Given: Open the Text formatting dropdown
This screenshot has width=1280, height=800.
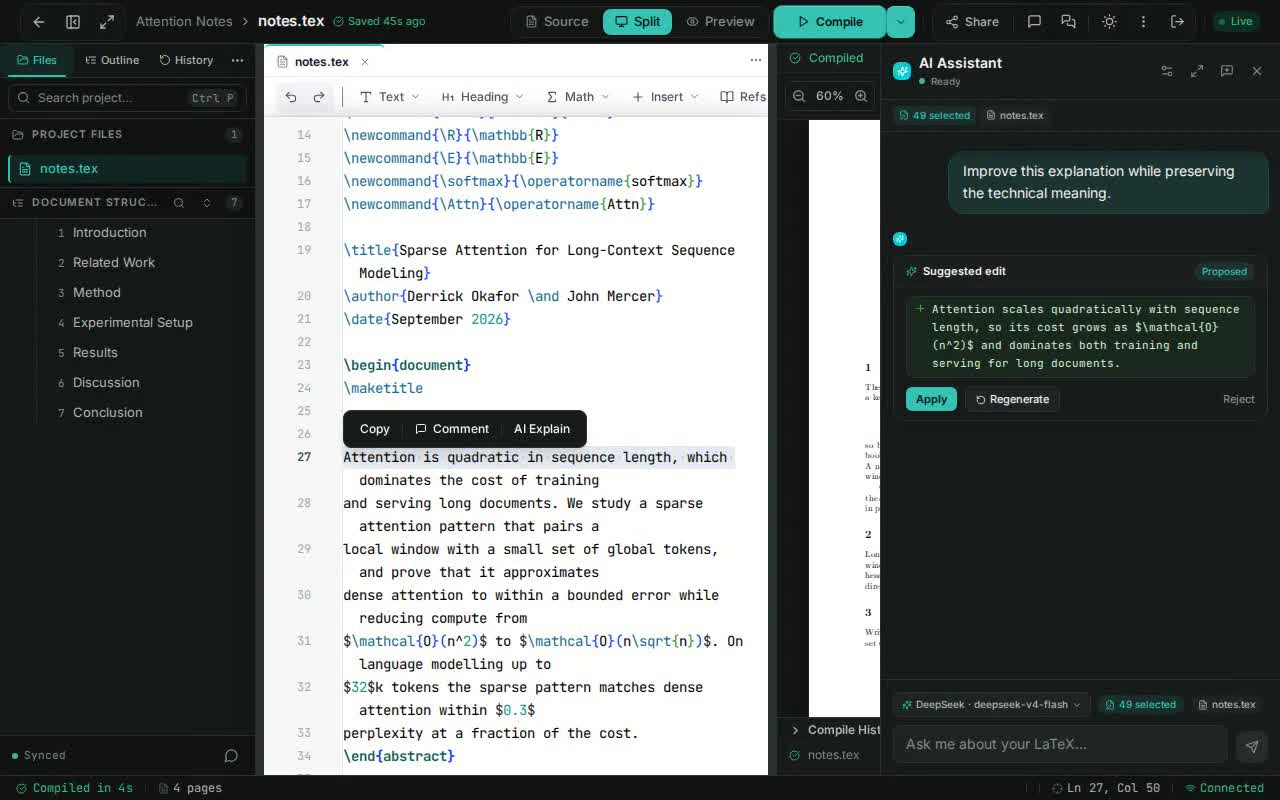Looking at the screenshot, I should click(389, 97).
